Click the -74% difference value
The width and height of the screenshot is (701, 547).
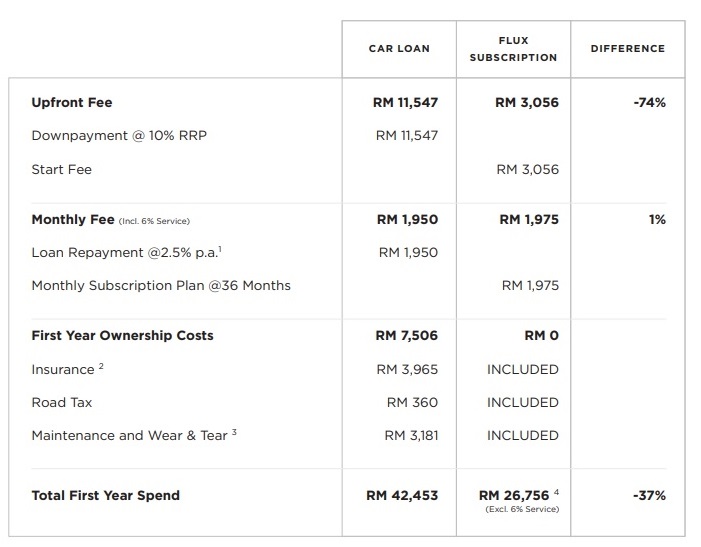point(650,102)
